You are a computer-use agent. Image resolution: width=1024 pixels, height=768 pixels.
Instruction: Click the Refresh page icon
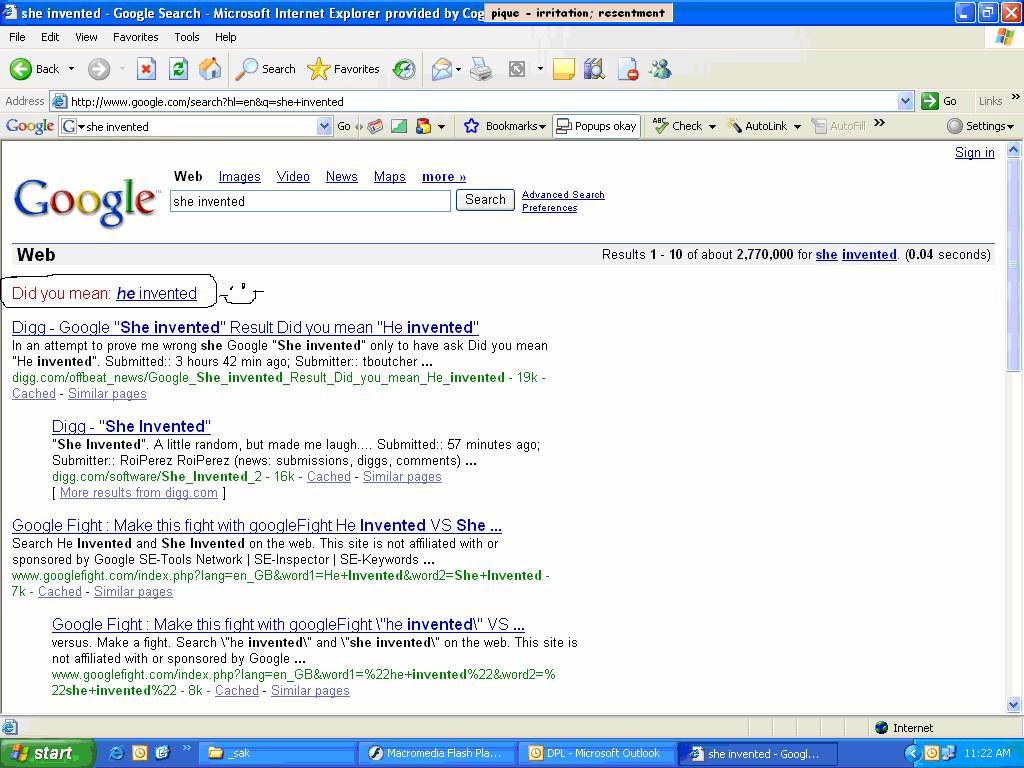178,69
